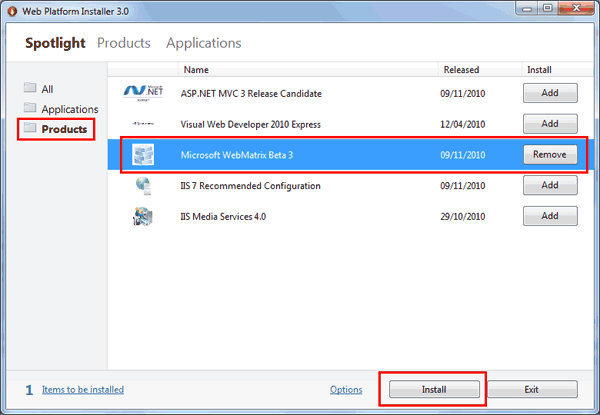This screenshot has width=600, height=415.
Task: Click the 12/04/2010 release date
Action: tap(463, 124)
